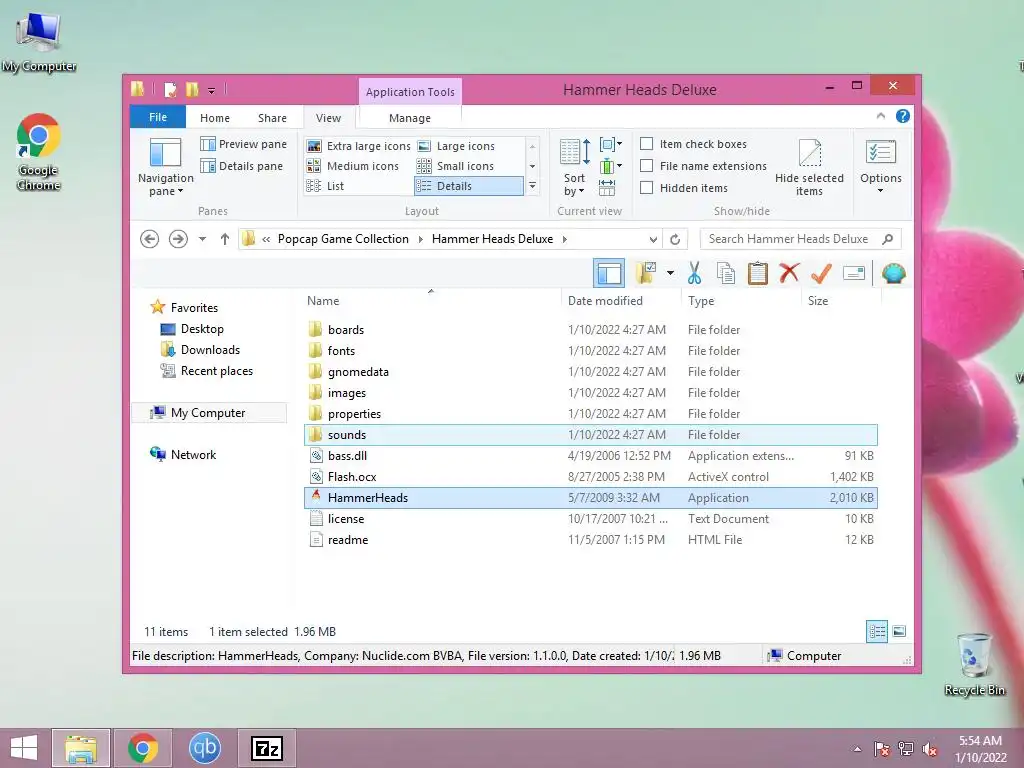Click the orange checkmark Properties icon
The width and height of the screenshot is (1024, 768).
821,273
